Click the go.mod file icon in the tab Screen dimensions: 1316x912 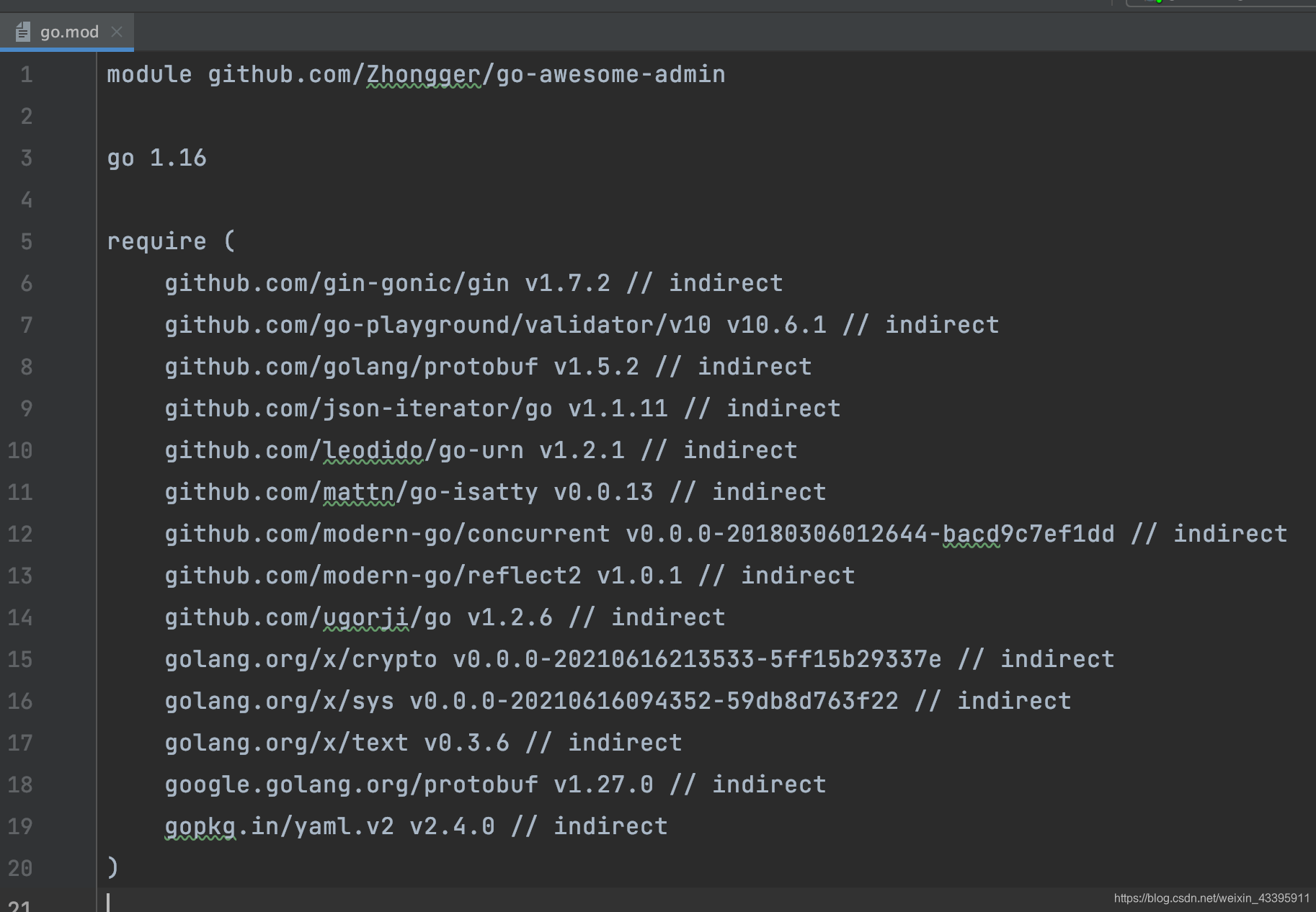pyautogui.click(x=23, y=32)
